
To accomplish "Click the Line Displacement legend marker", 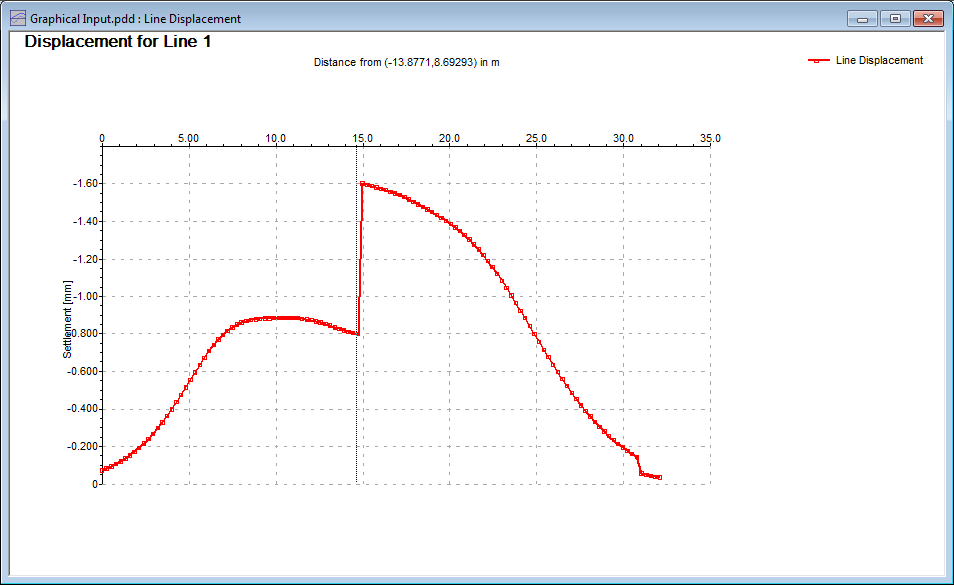I will [x=818, y=60].
